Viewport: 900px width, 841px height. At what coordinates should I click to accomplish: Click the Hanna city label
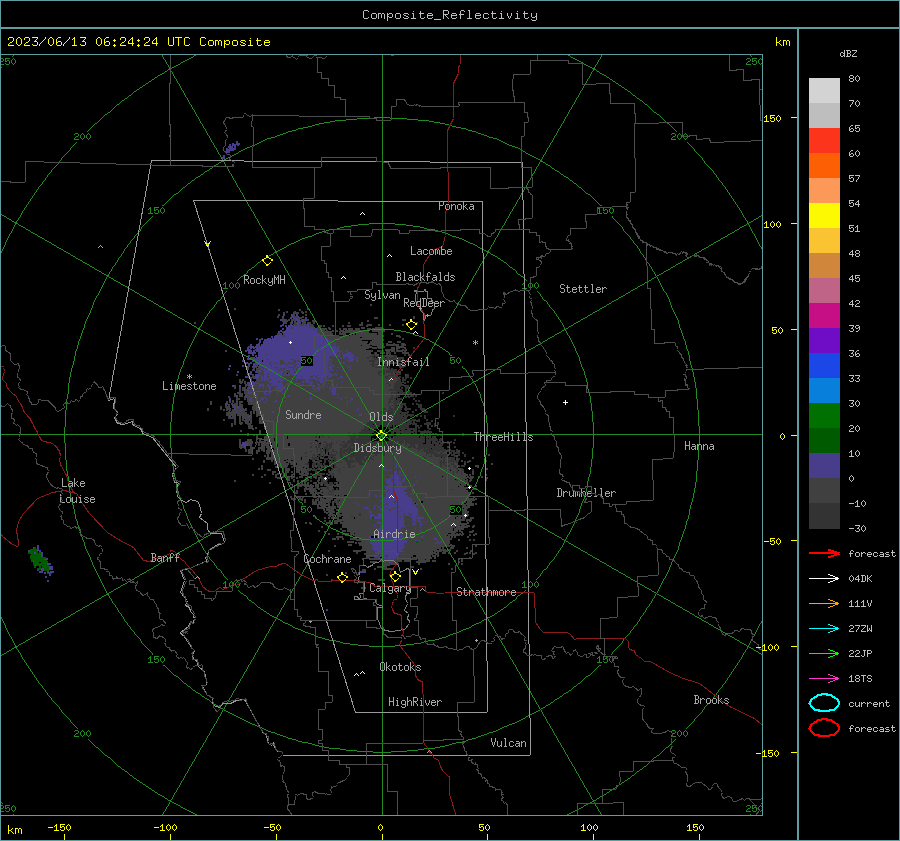[699, 446]
